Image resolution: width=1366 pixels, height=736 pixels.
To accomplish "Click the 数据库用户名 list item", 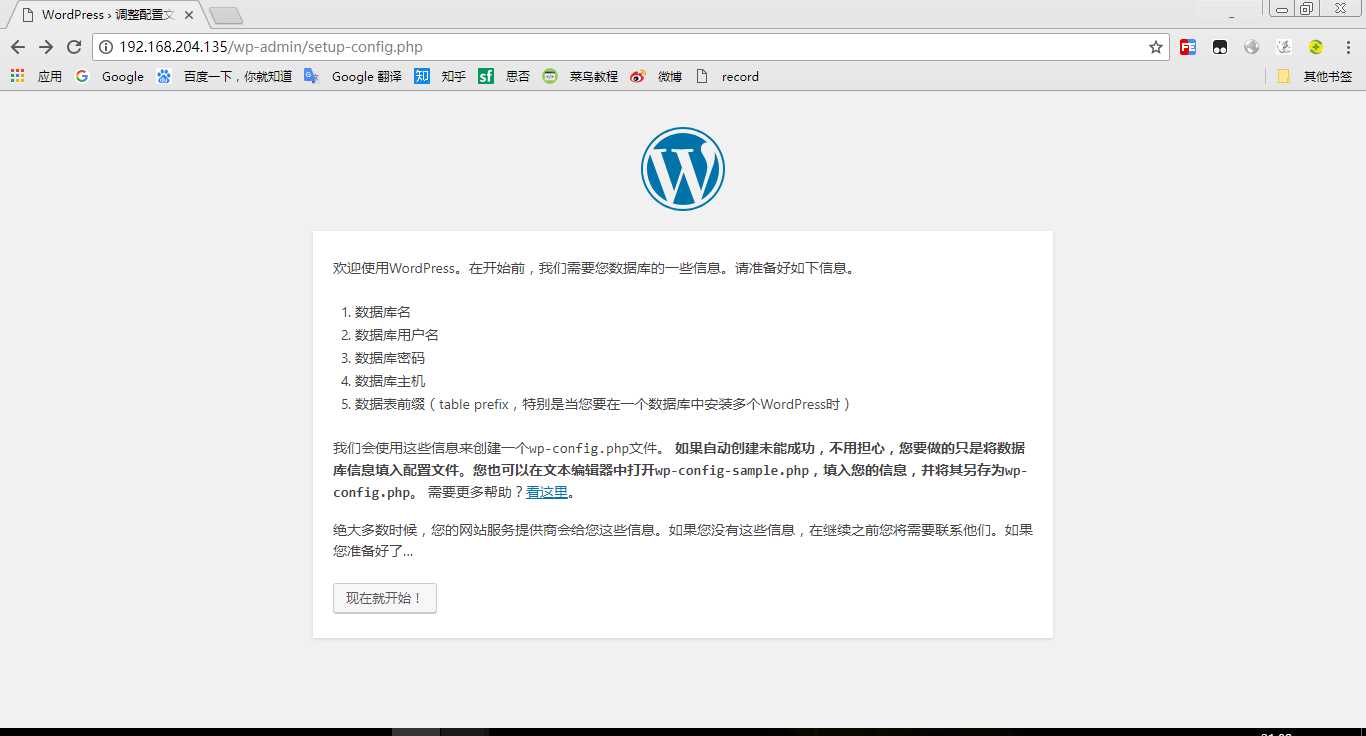I will click(x=397, y=335).
